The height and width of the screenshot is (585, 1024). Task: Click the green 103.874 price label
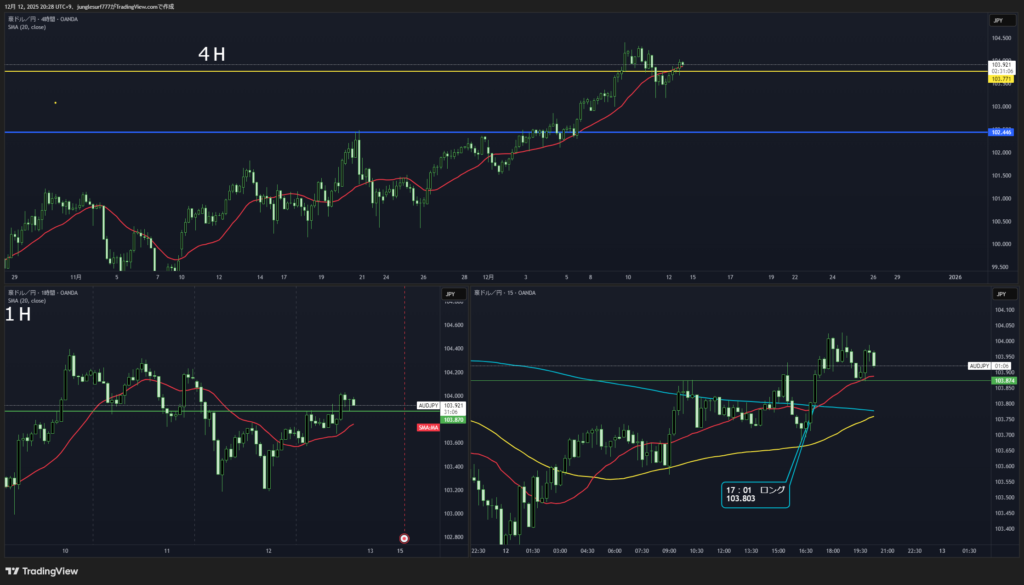[x=1001, y=381]
